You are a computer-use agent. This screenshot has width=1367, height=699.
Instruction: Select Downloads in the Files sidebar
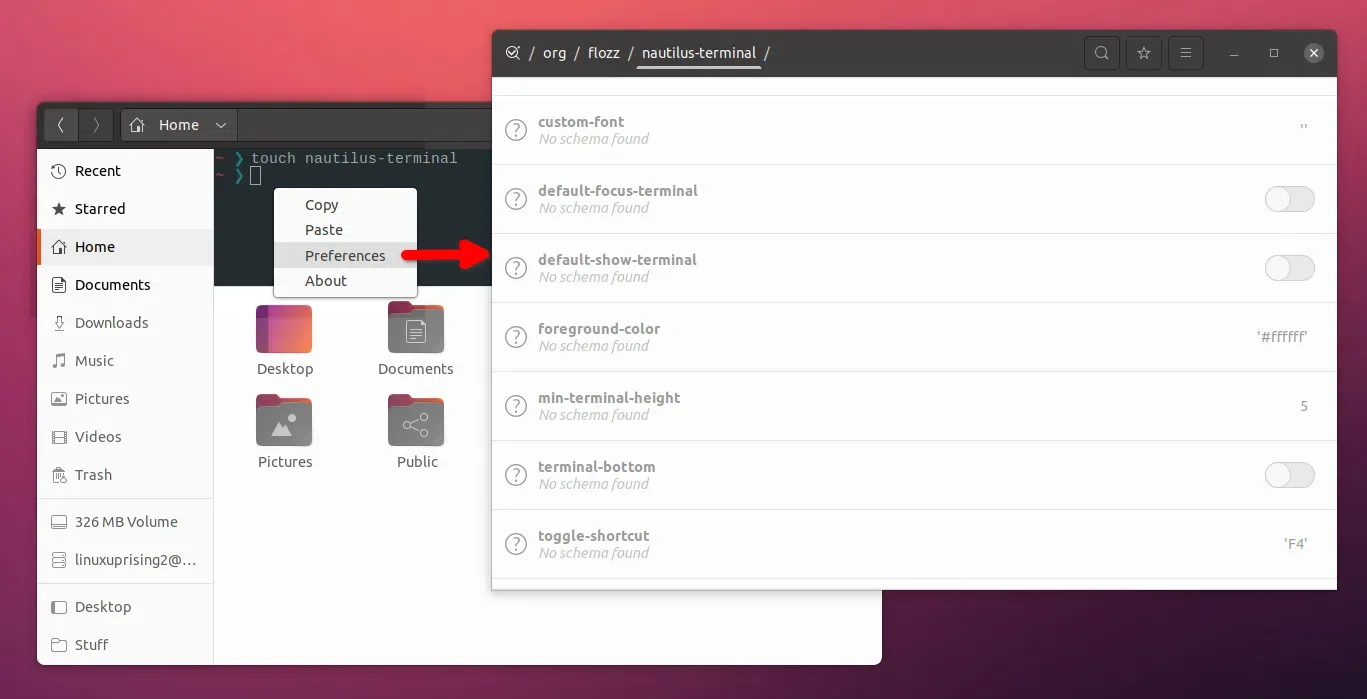(111, 323)
